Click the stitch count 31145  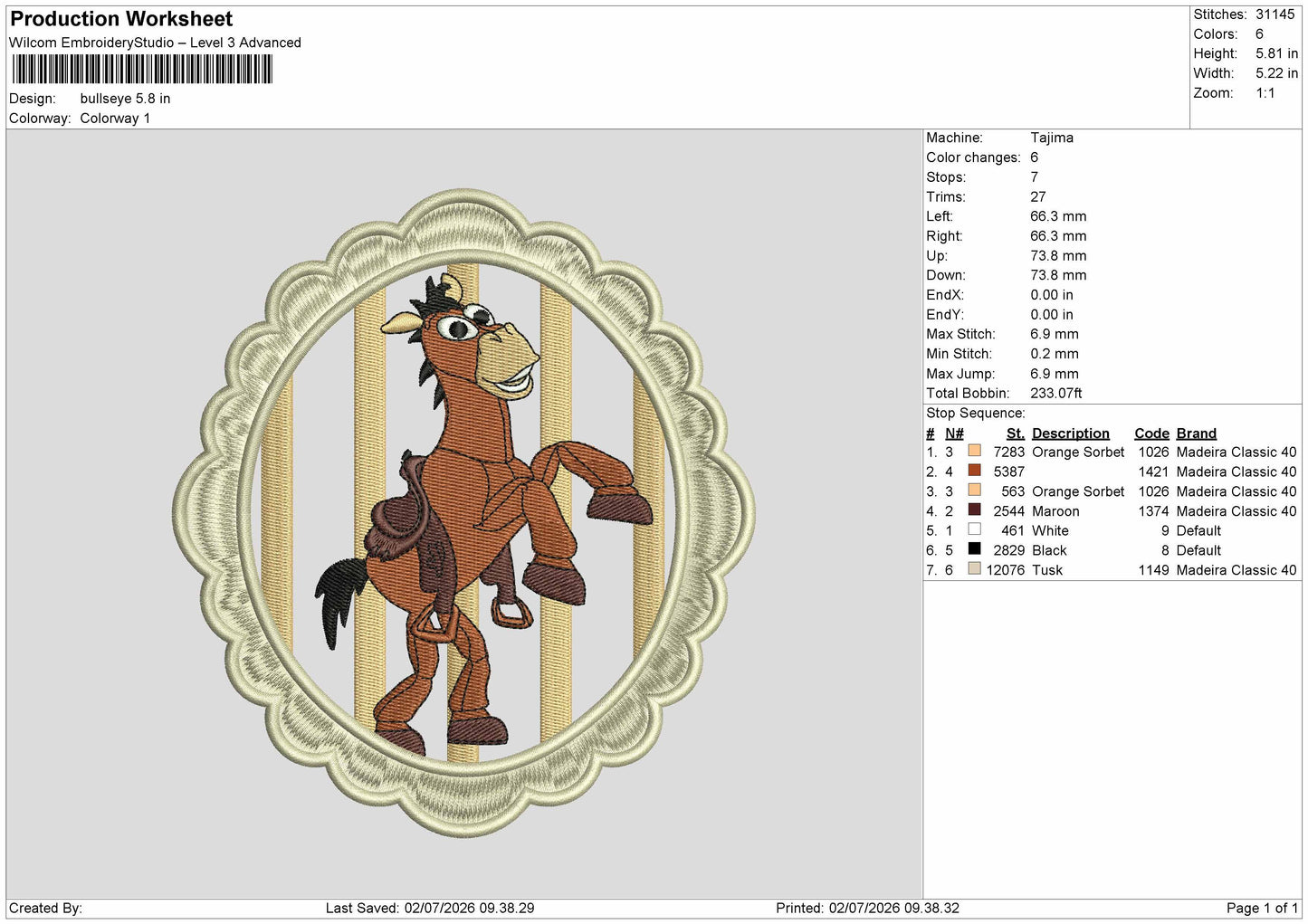1275,14
